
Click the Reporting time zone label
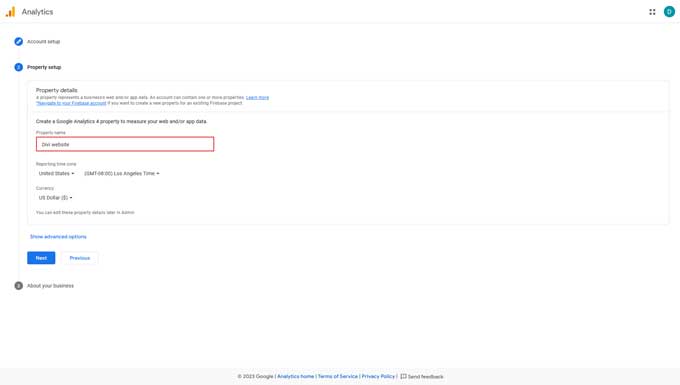[x=56, y=164]
